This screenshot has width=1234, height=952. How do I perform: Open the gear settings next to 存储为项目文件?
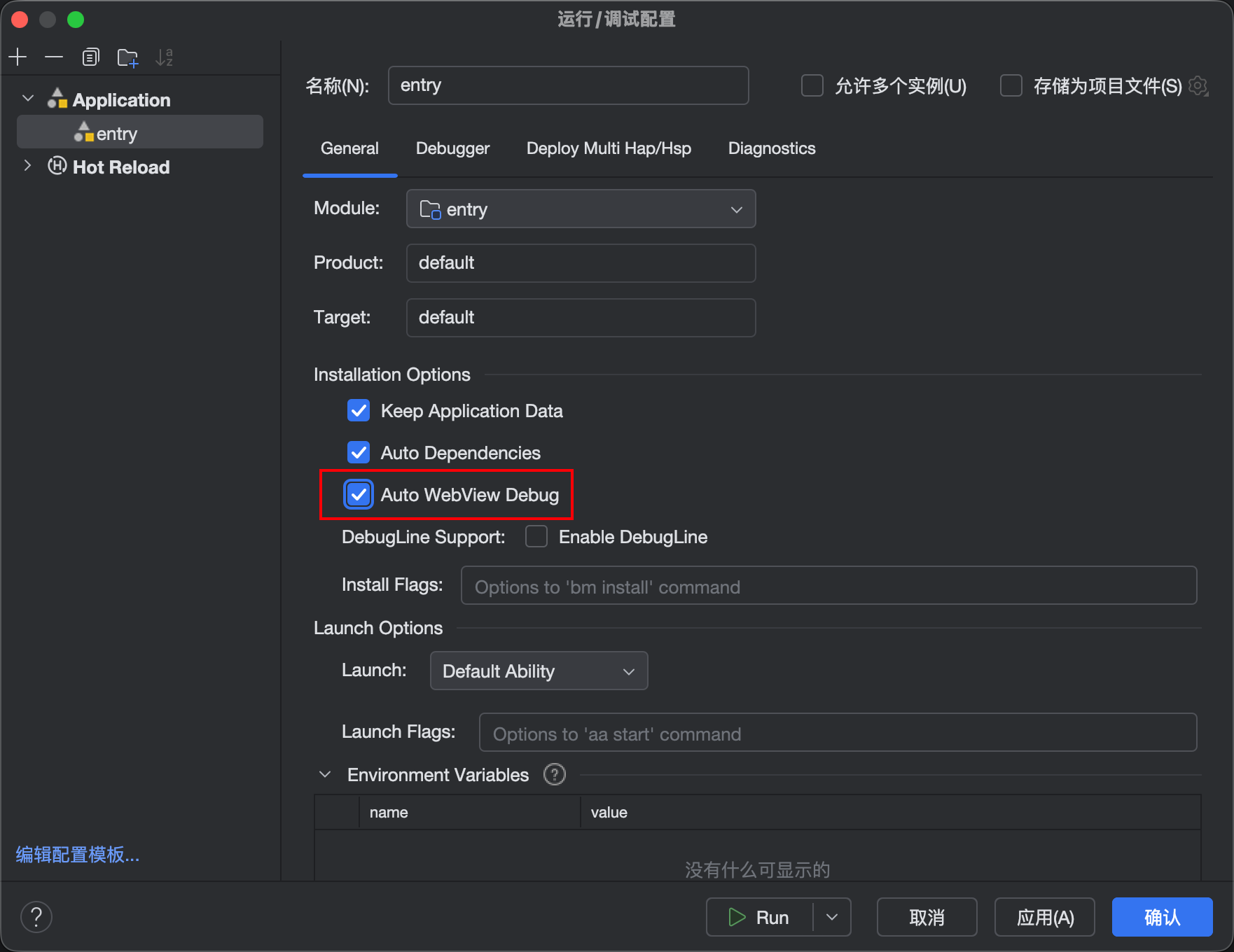[x=1198, y=85]
